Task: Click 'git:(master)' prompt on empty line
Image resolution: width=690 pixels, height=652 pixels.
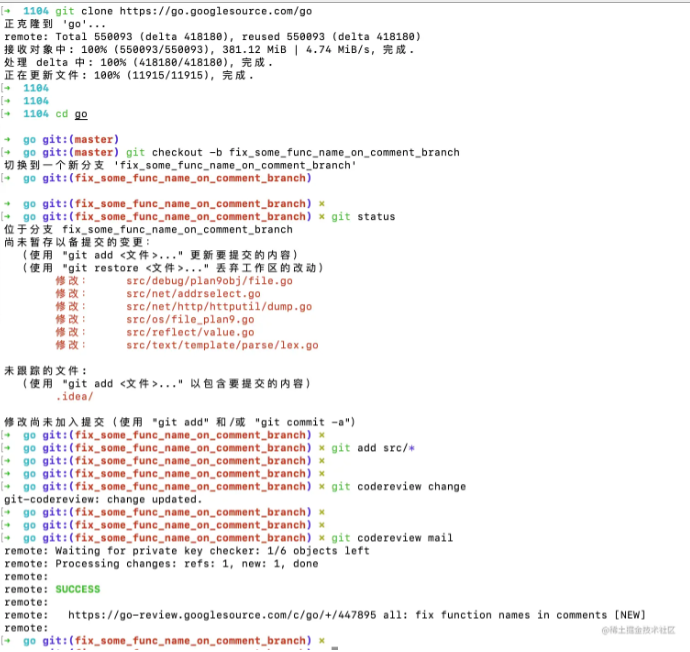Action: [81, 139]
